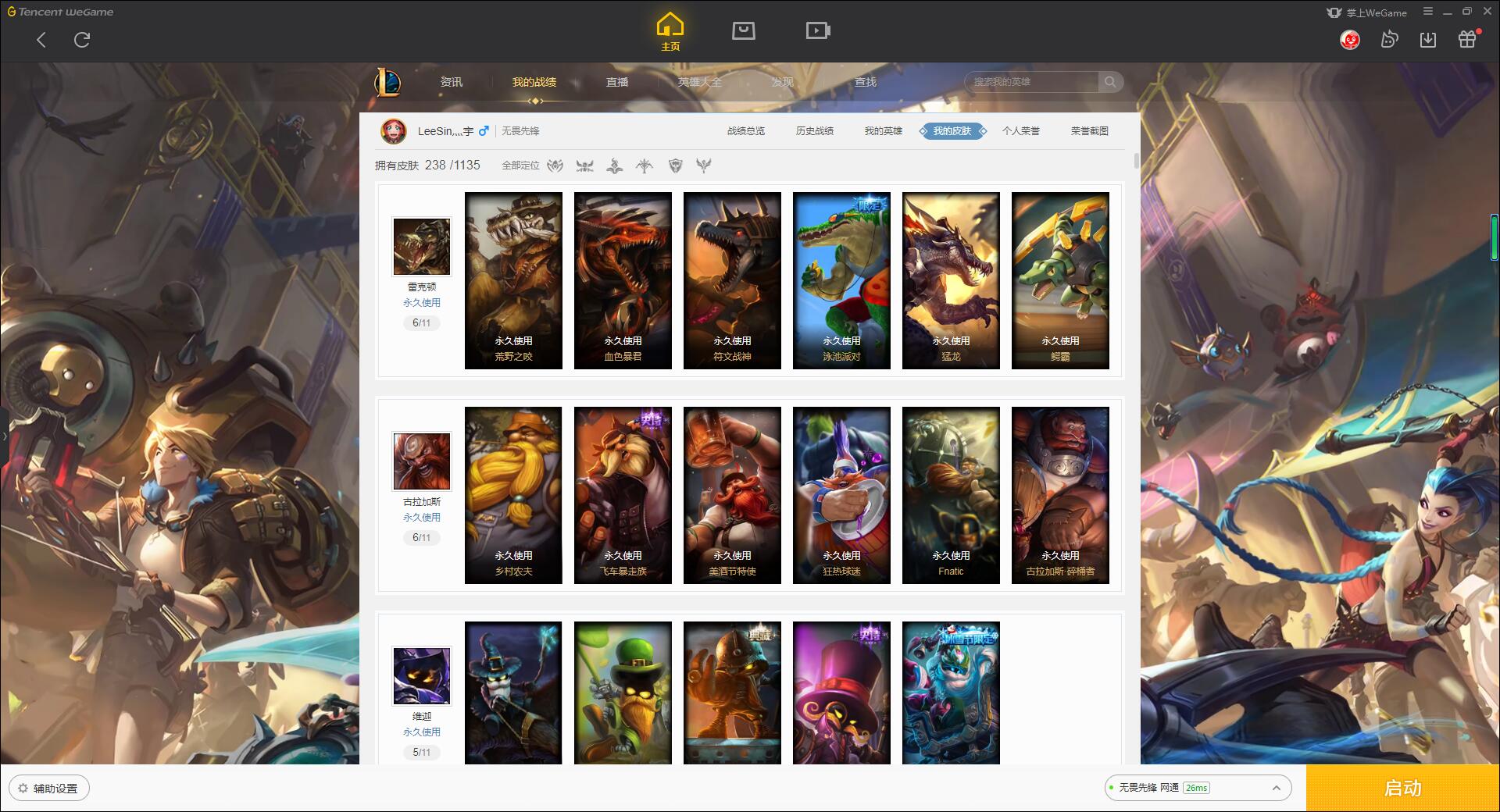This screenshot has width=1500, height=812.
Task: Filter skins by tank shield role icon
Action: [675, 166]
